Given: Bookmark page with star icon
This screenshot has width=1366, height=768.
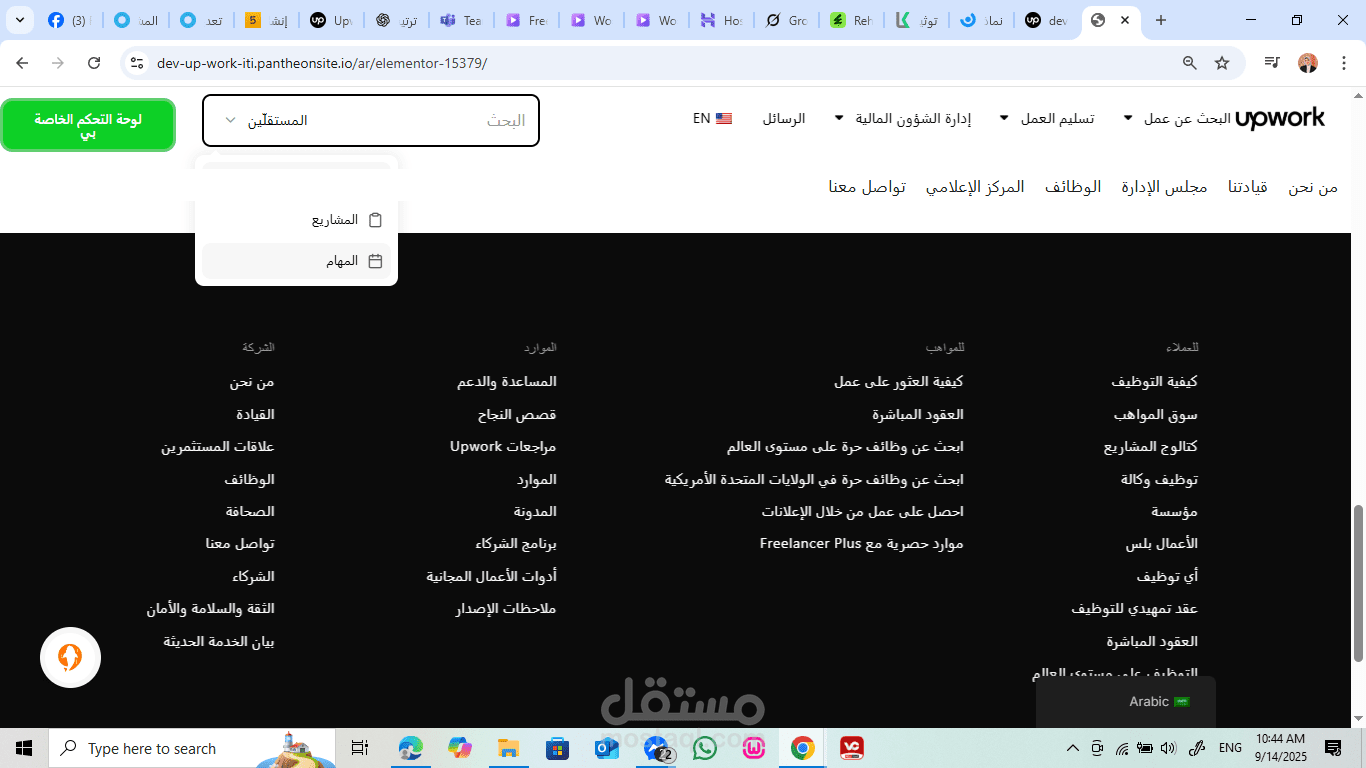Looking at the screenshot, I should (x=1222, y=63).
